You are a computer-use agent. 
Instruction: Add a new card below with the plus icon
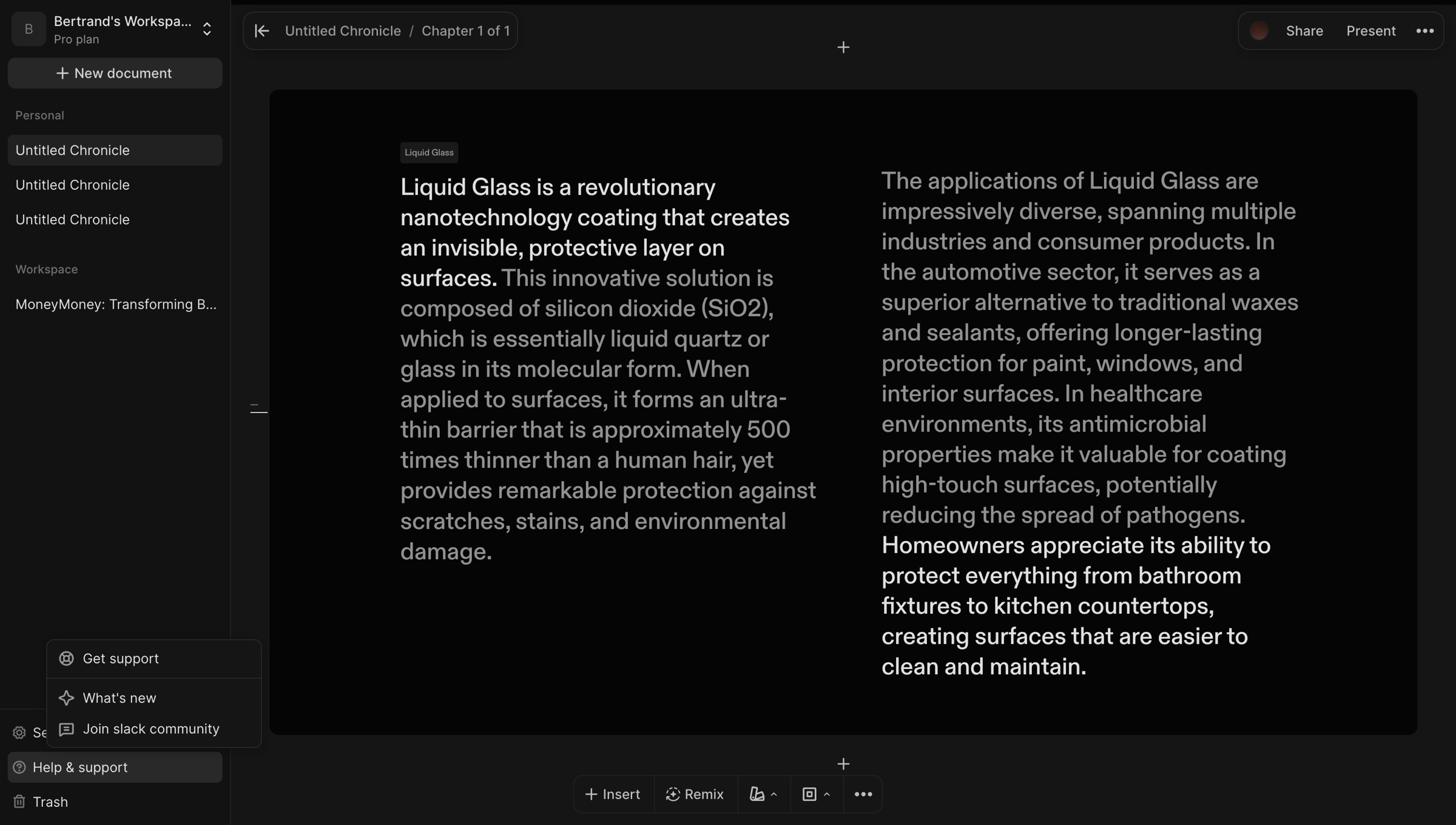coord(843,764)
